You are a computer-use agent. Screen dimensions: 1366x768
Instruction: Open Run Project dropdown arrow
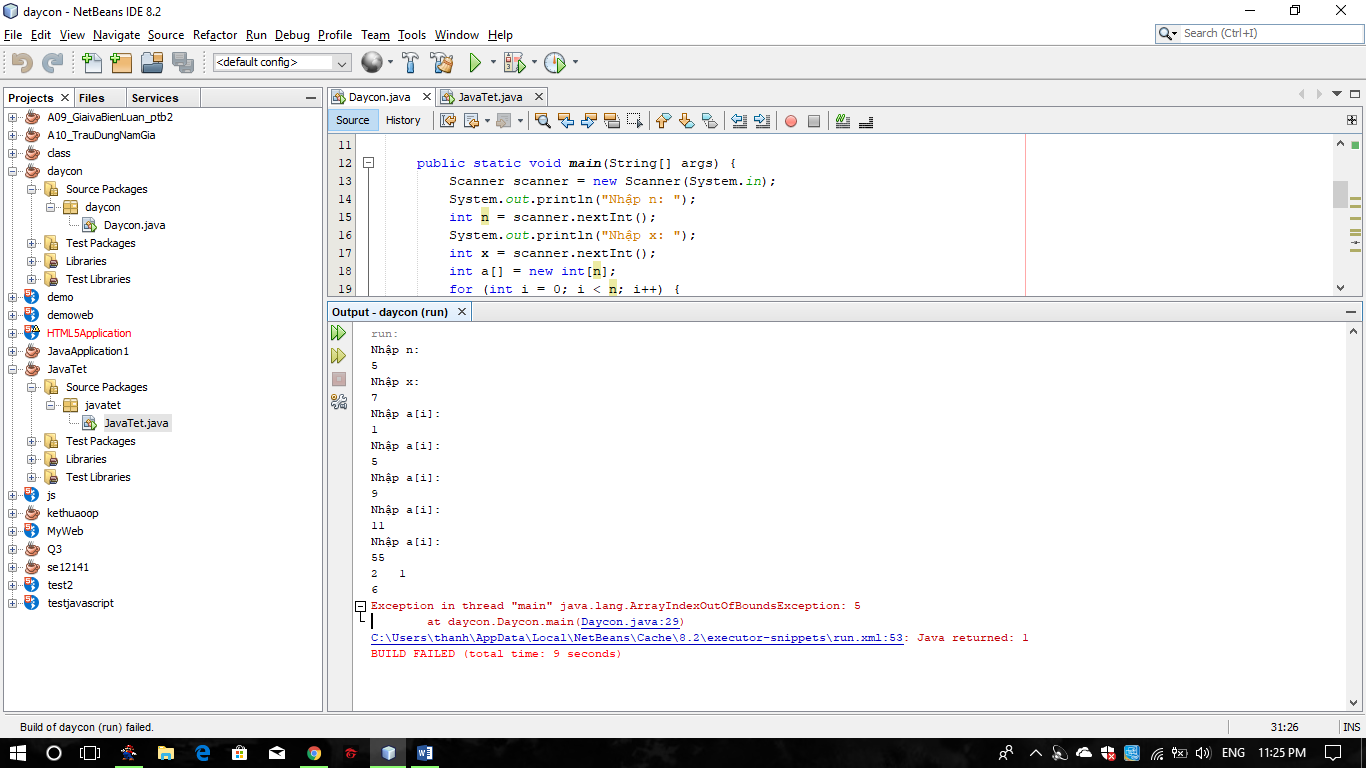[x=493, y=63]
